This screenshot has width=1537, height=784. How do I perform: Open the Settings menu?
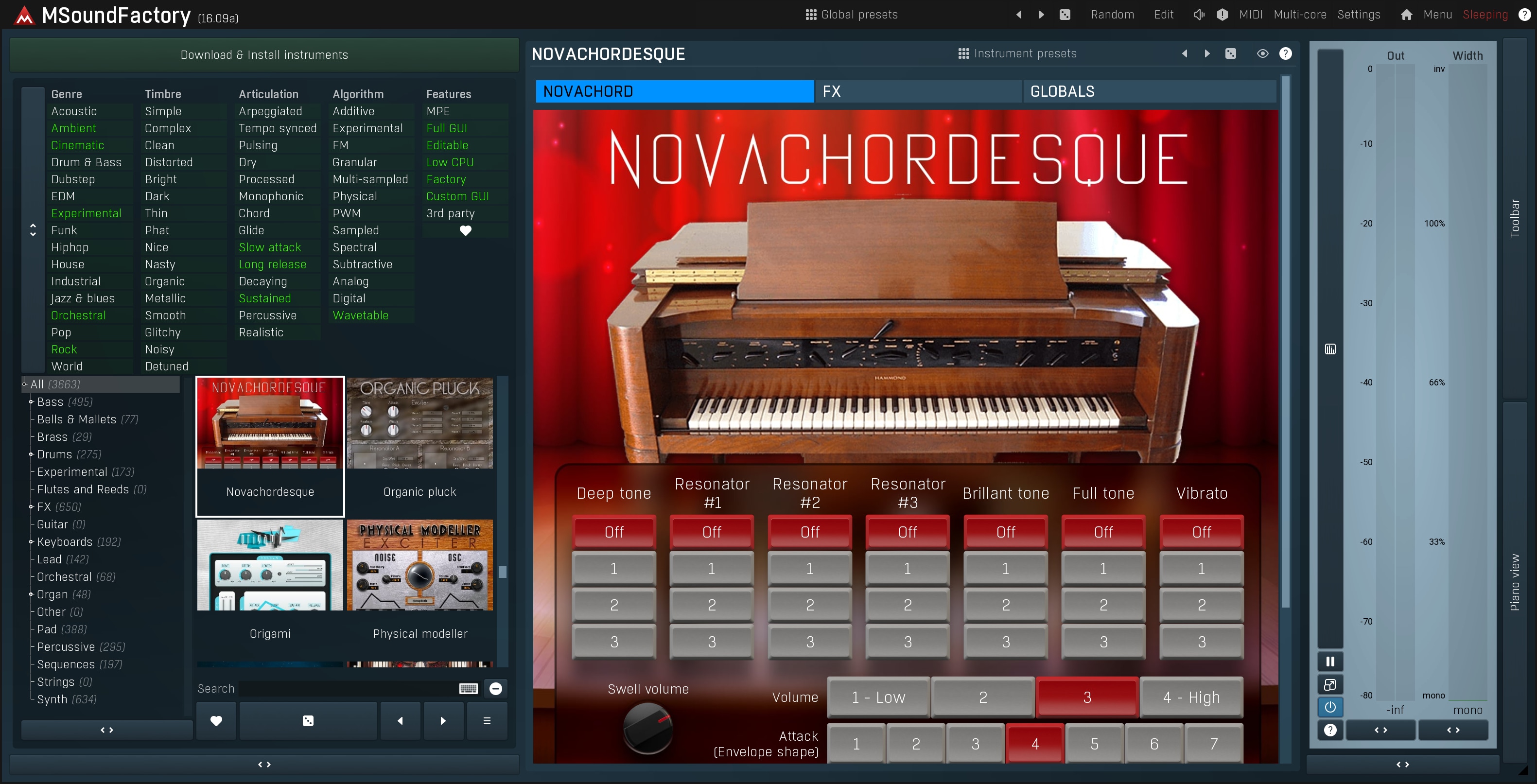click(1359, 14)
